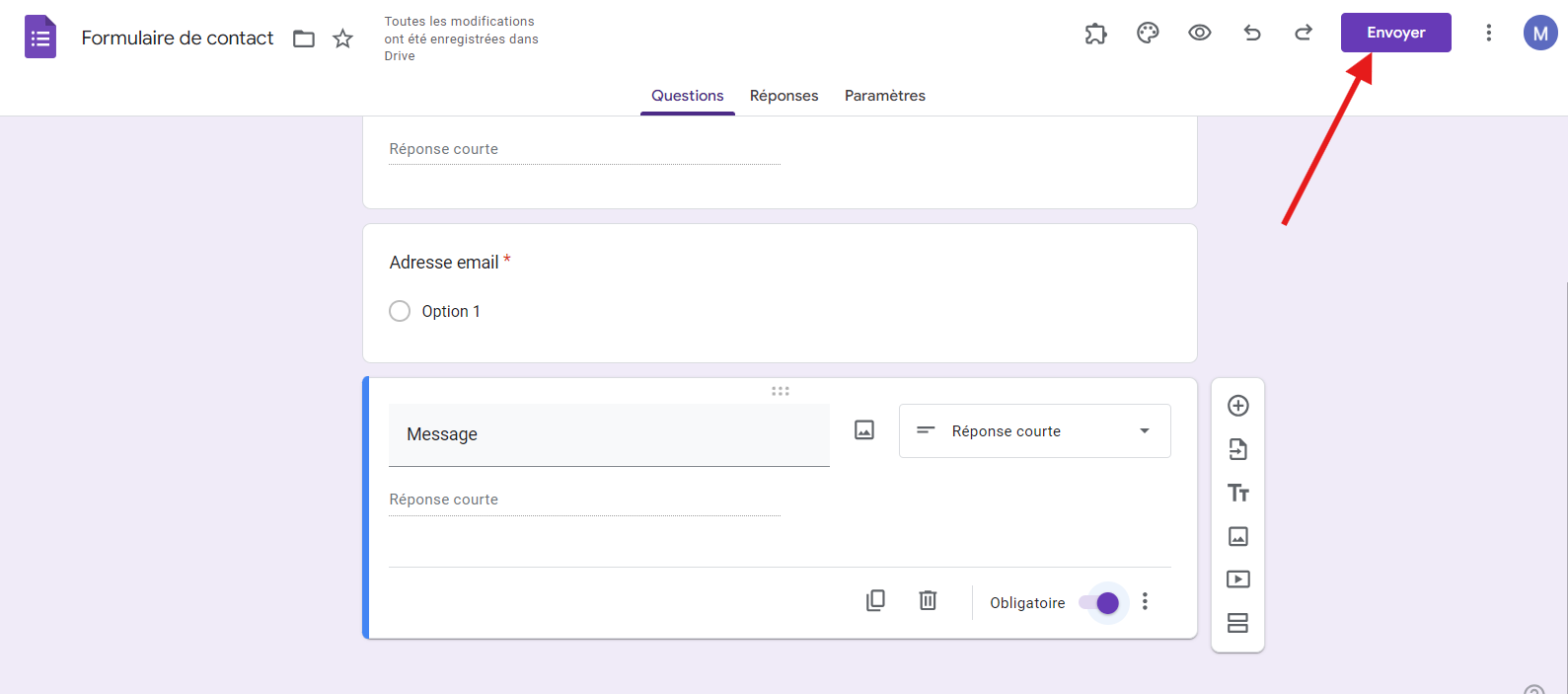Open the Réponse courte question type dropdown
Image resolution: width=1568 pixels, height=694 pixels.
[1035, 430]
